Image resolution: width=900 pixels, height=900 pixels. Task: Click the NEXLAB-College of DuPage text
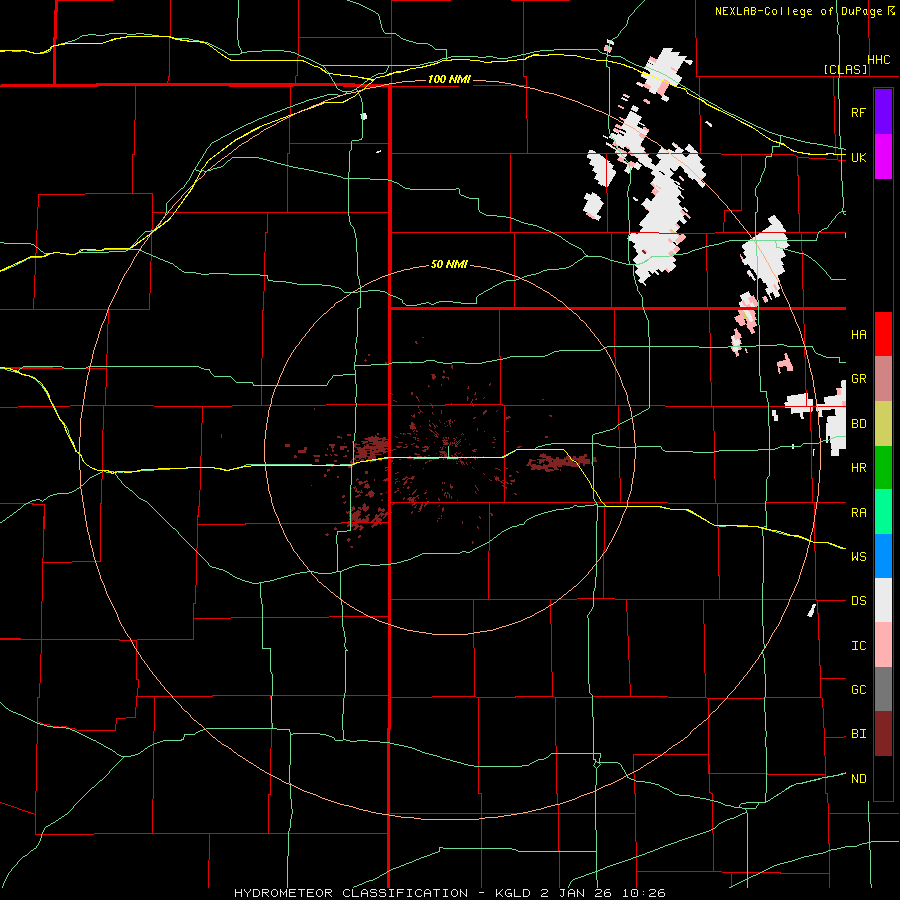tap(798, 11)
